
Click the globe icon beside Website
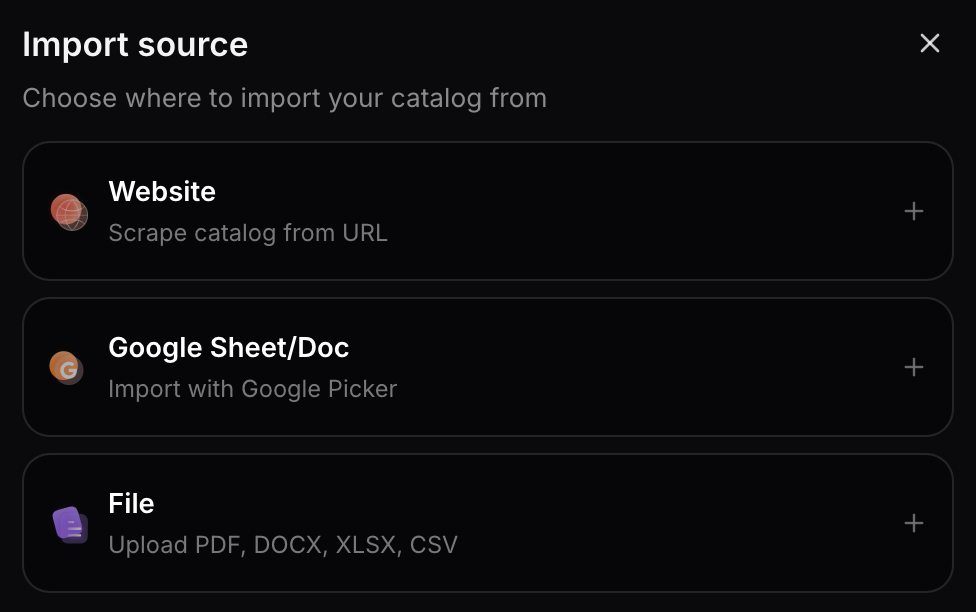[x=69, y=212]
